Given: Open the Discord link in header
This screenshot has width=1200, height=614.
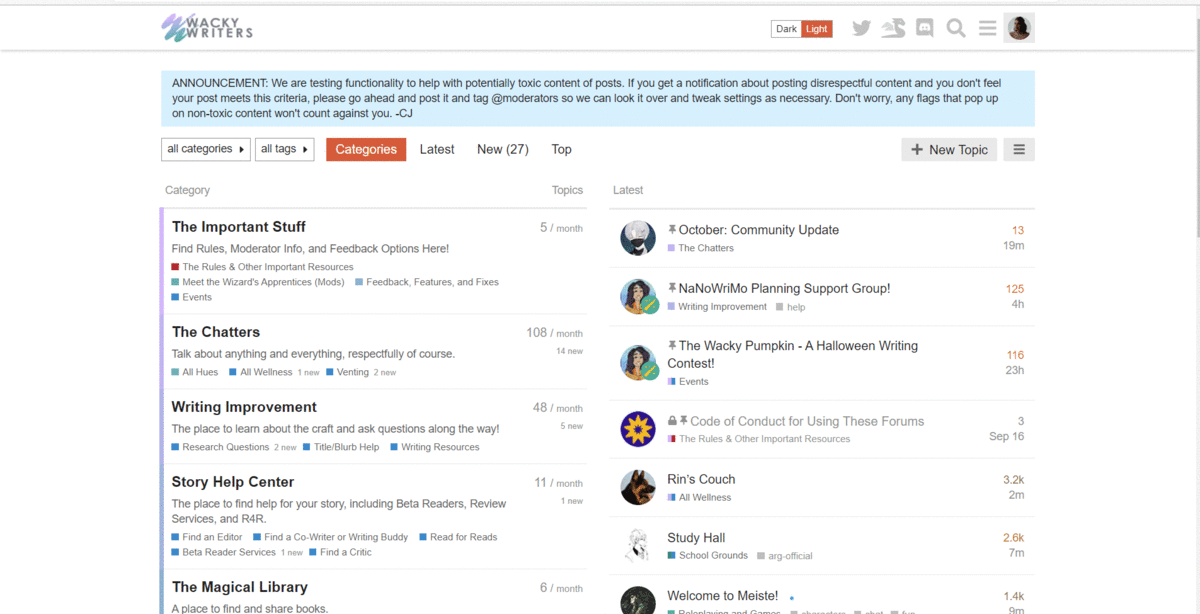Looking at the screenshot, I should coord(925,28).
